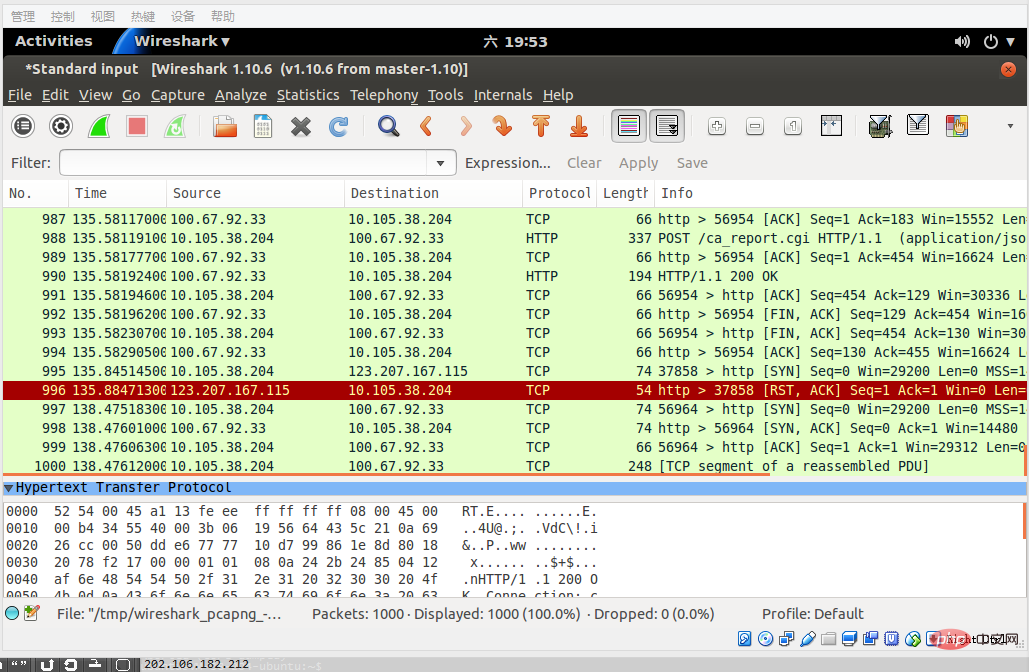
Task: Reload the capture file icon
Action: click(x=339, y=125)
